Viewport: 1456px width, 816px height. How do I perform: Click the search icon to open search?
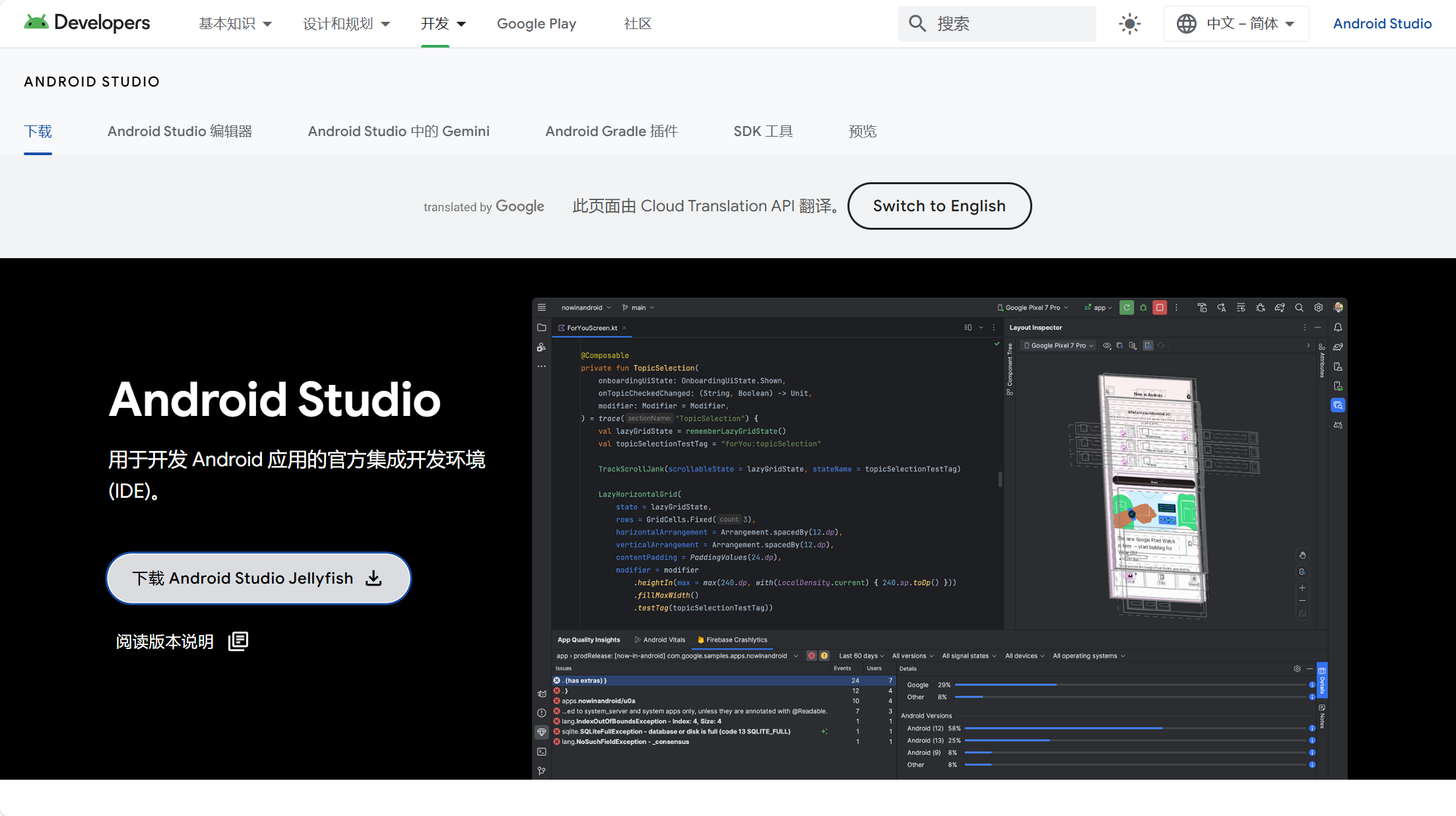click(916, 22)
